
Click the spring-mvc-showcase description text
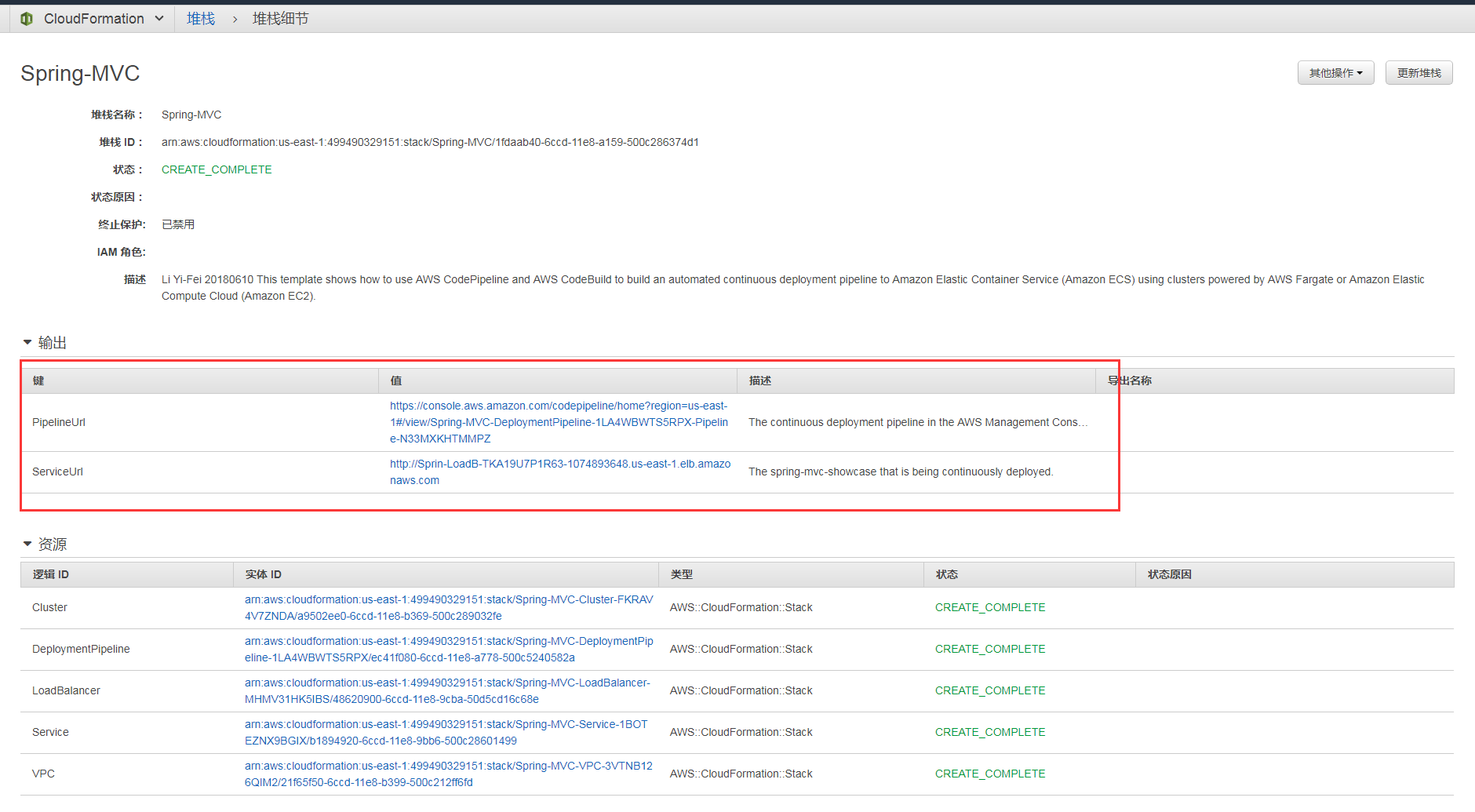(x=901, y=472)
